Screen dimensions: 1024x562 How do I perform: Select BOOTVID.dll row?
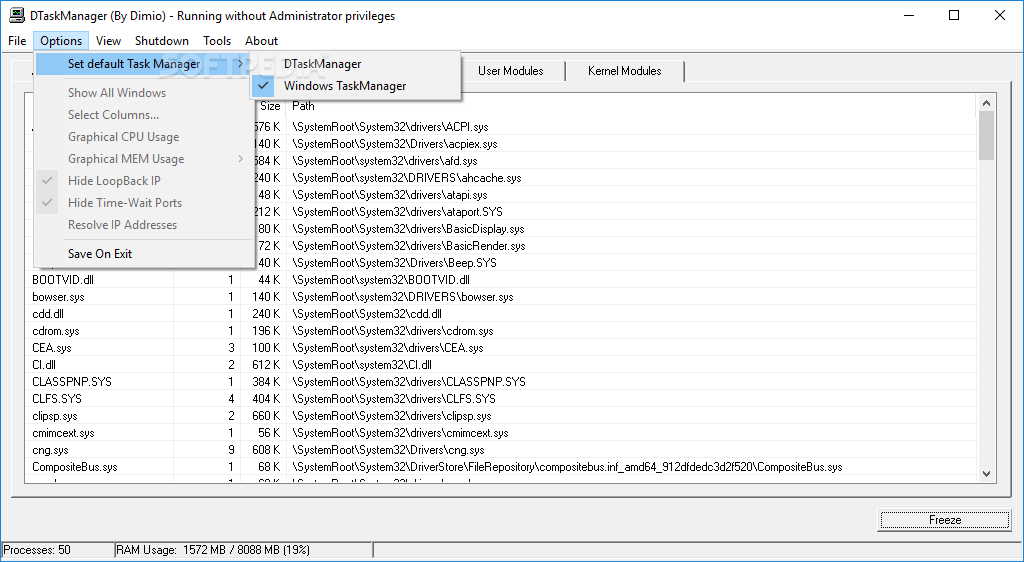pyautogui.click(x=502, y=280)
